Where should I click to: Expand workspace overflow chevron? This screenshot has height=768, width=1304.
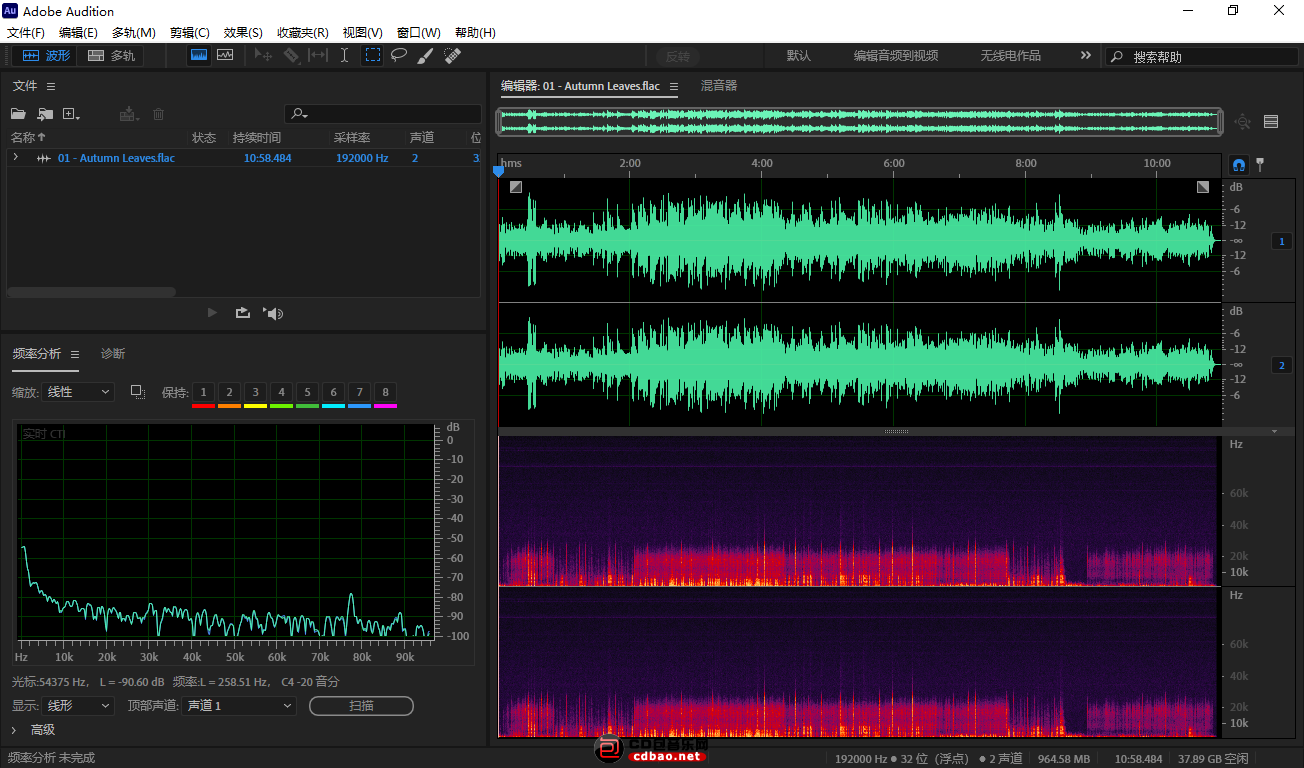[1086, 56]
